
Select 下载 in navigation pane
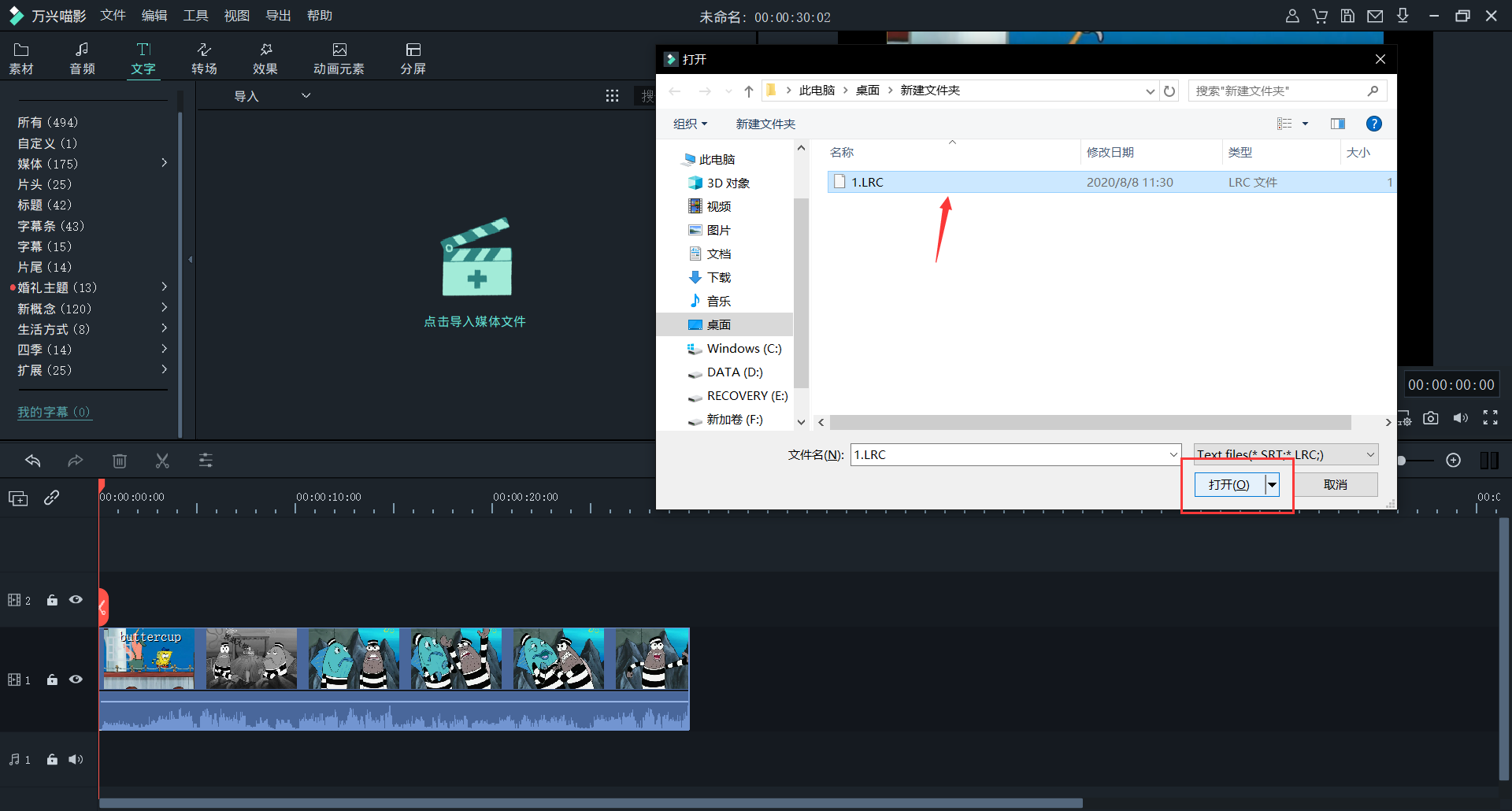(x=718, y=277)
